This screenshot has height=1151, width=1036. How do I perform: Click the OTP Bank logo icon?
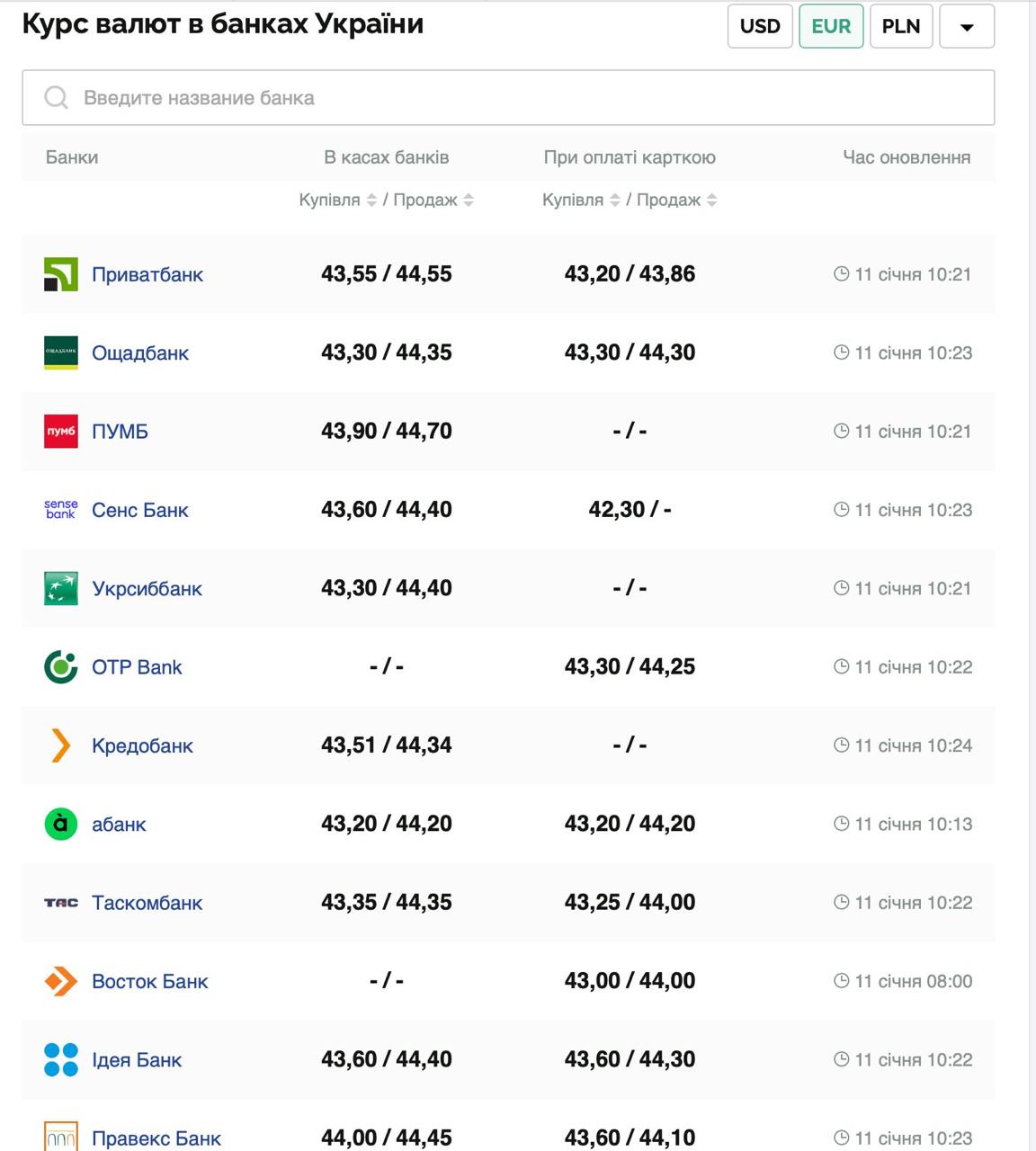(x=61, y=667)
